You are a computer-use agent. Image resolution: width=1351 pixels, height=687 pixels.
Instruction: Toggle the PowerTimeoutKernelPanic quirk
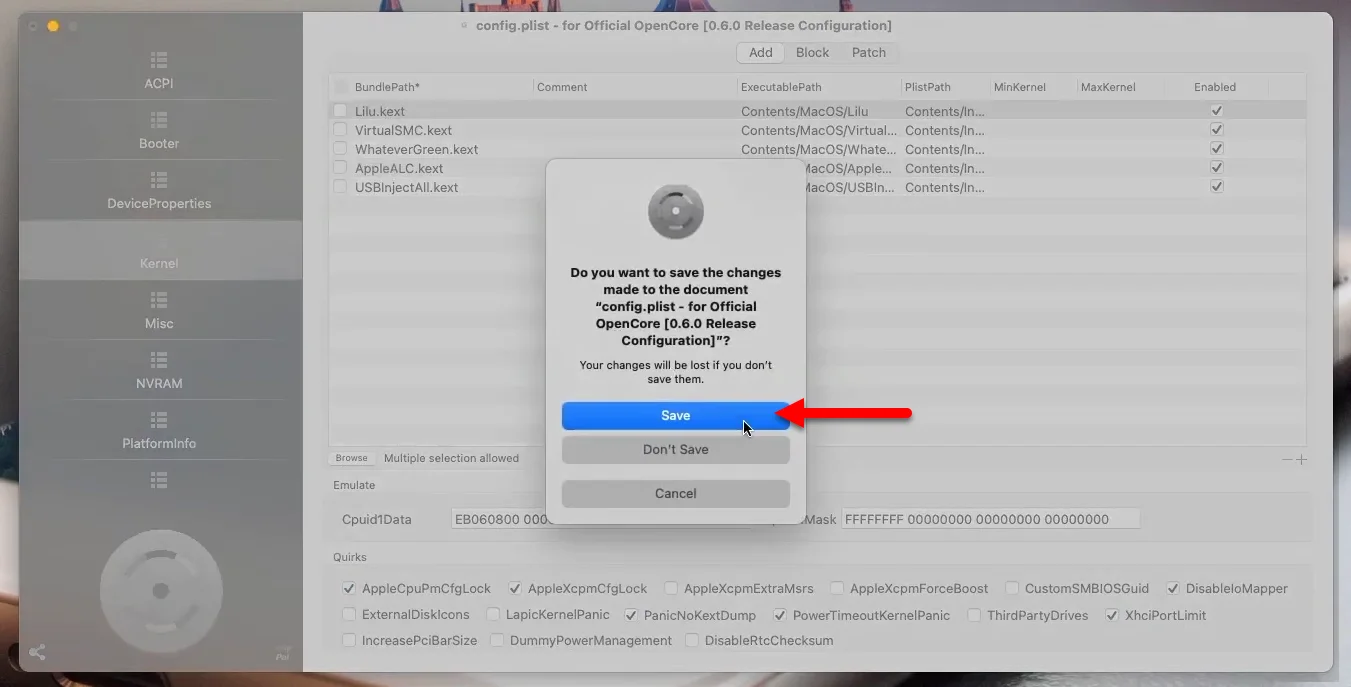780,615
